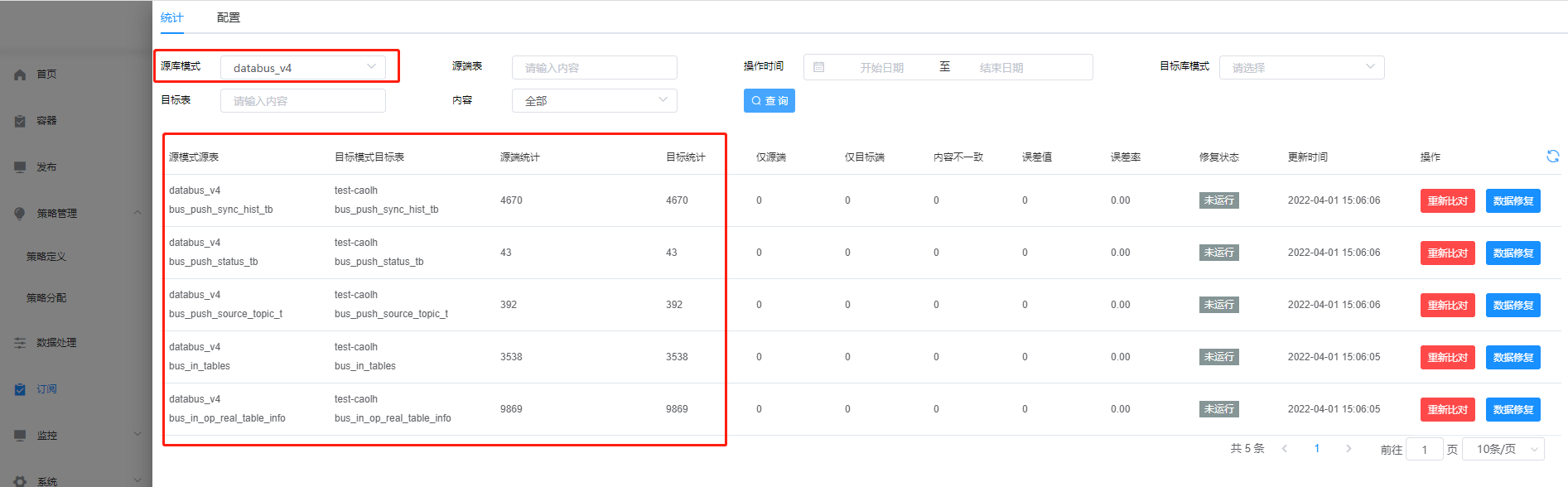Open the content (内容) 全部 dropdown
This screenshot has width=1568, height=487.
pyautogui.click(x=594, y=100)
